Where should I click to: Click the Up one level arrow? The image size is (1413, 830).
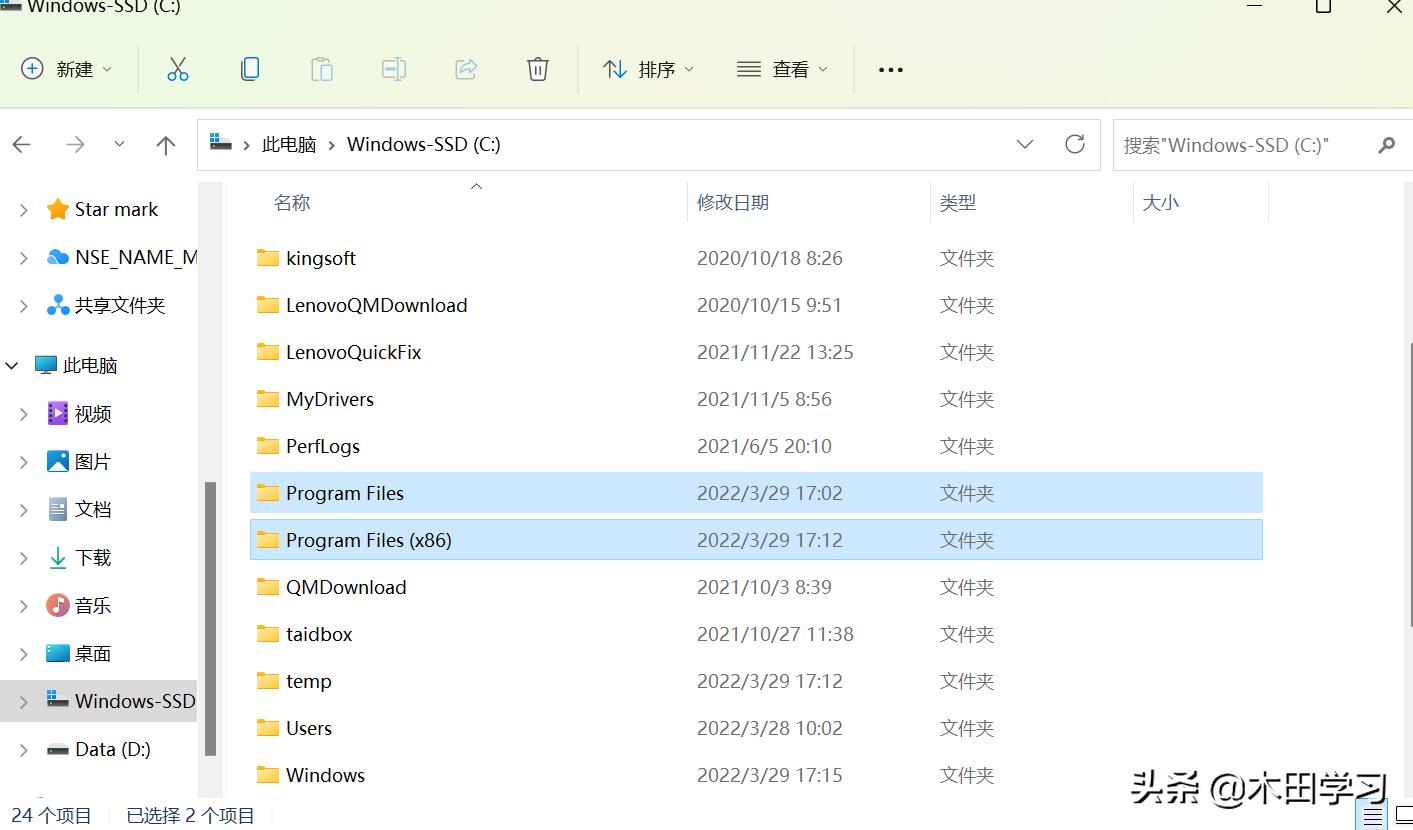tap(165, 144)
